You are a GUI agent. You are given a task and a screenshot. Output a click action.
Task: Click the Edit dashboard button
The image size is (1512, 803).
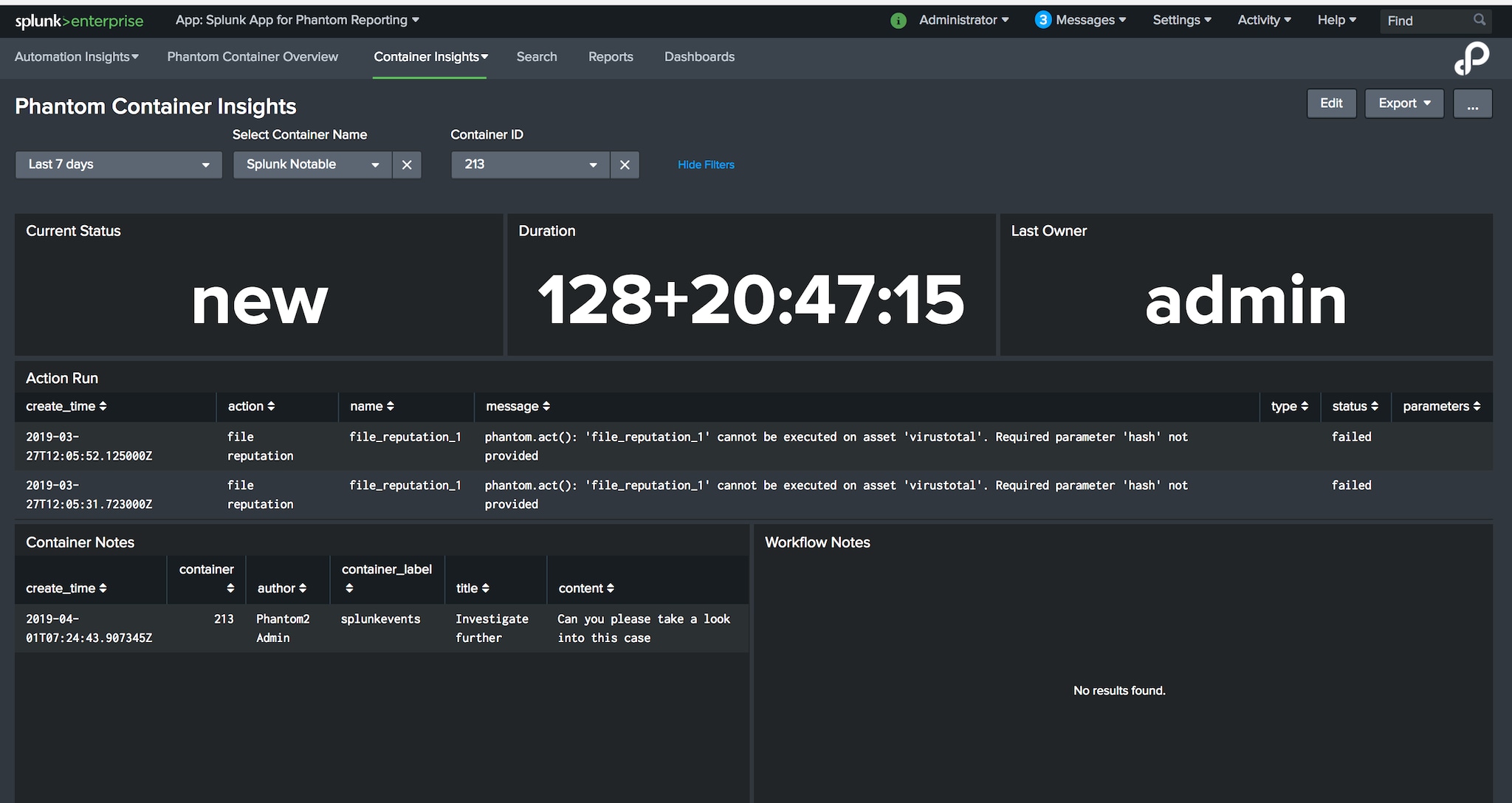[1331, 103]
